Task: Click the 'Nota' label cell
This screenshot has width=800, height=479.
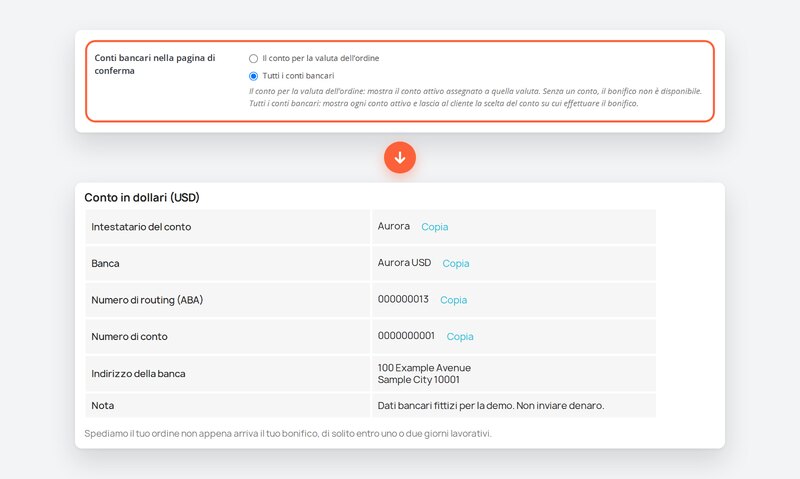Action: click(228, 406)
